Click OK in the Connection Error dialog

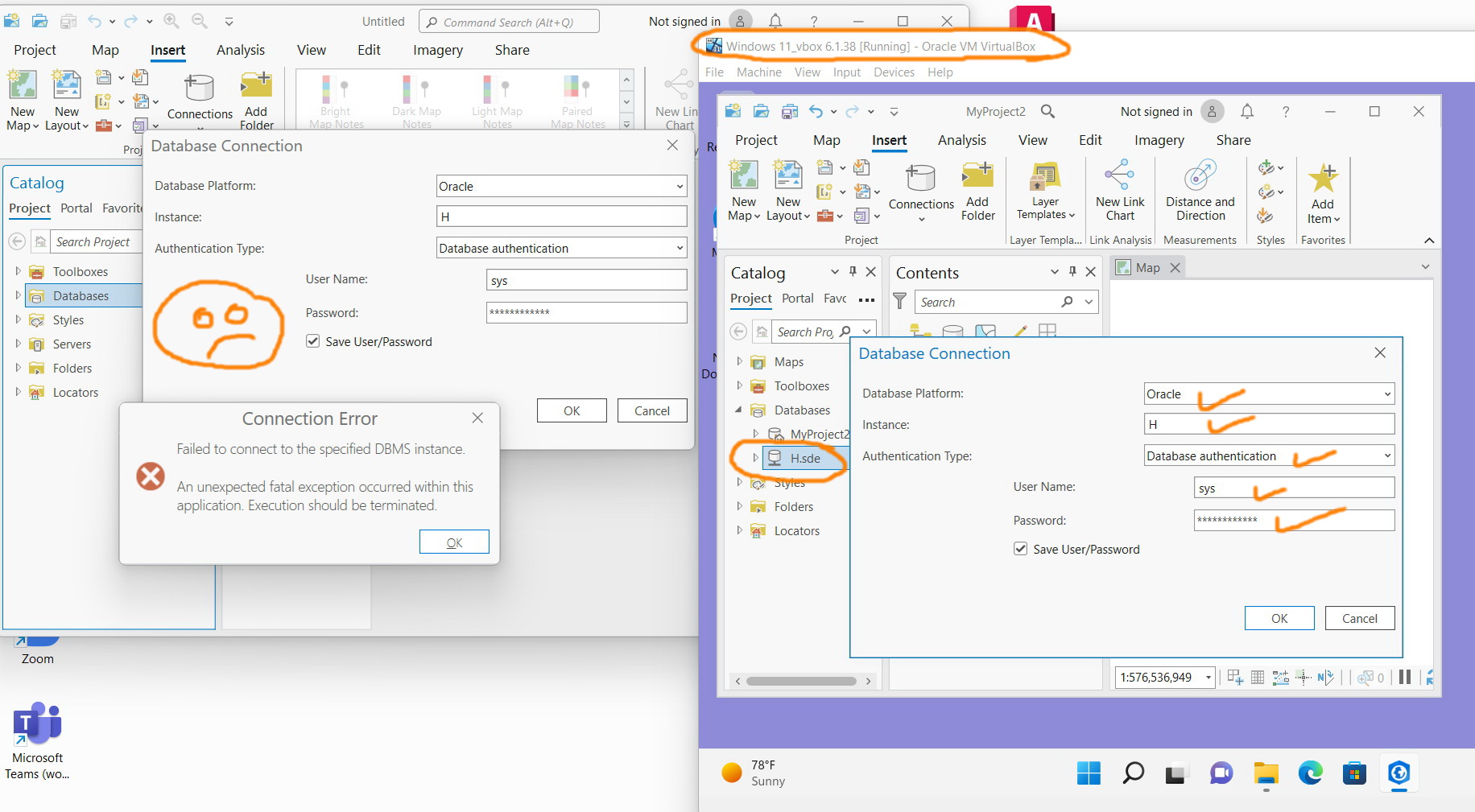[454, 542]
